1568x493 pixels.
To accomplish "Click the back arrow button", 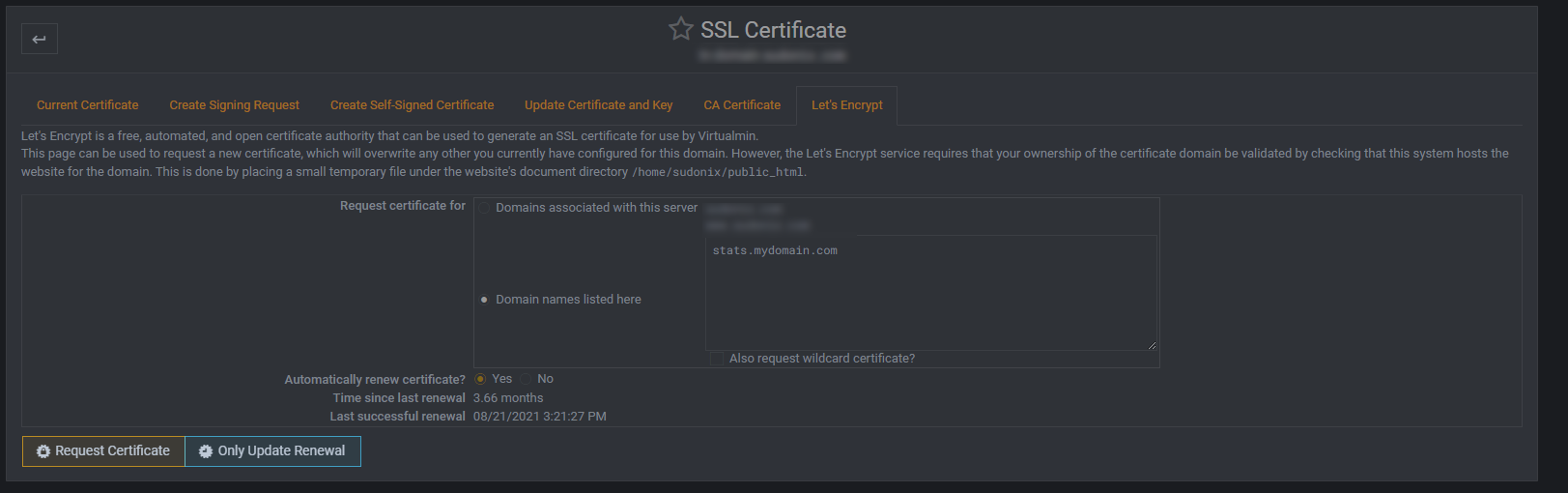I will [40, 39].
